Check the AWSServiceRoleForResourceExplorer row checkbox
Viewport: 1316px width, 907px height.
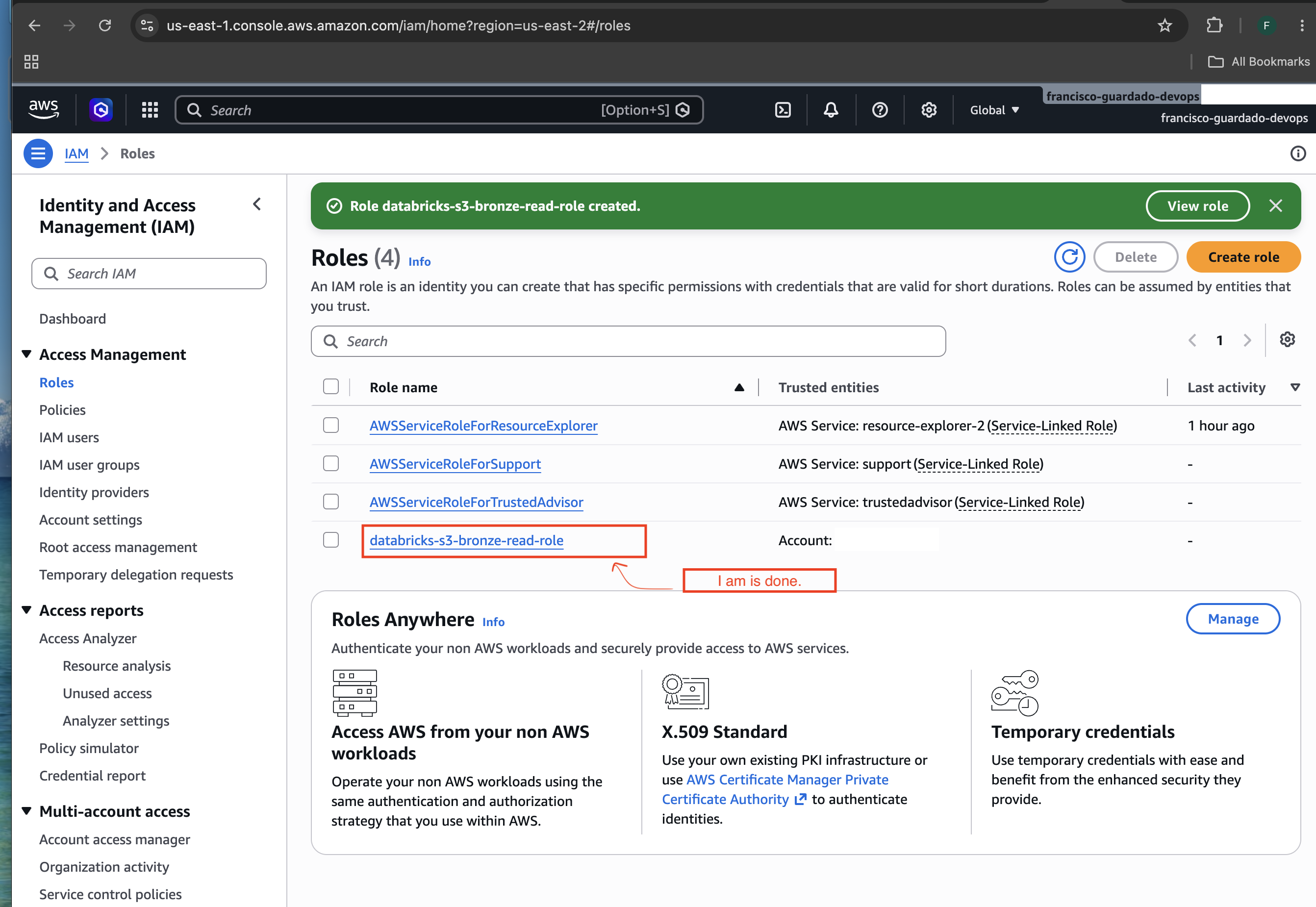click(330, 425)
